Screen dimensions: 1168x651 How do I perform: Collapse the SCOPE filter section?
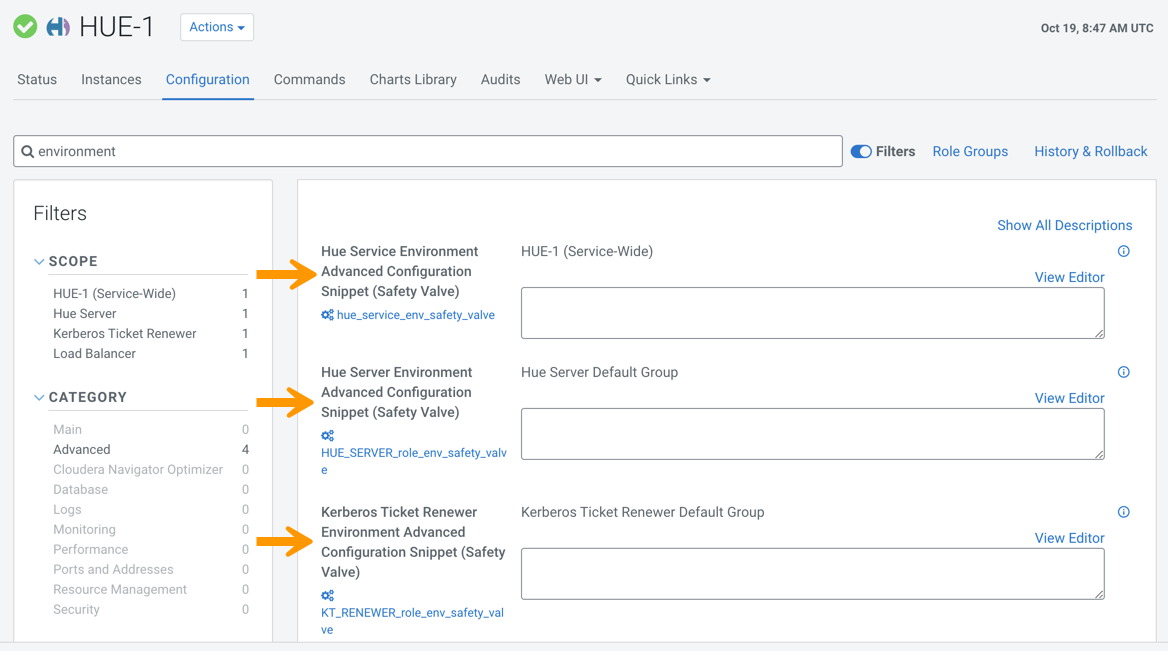(x=39, y=262)
